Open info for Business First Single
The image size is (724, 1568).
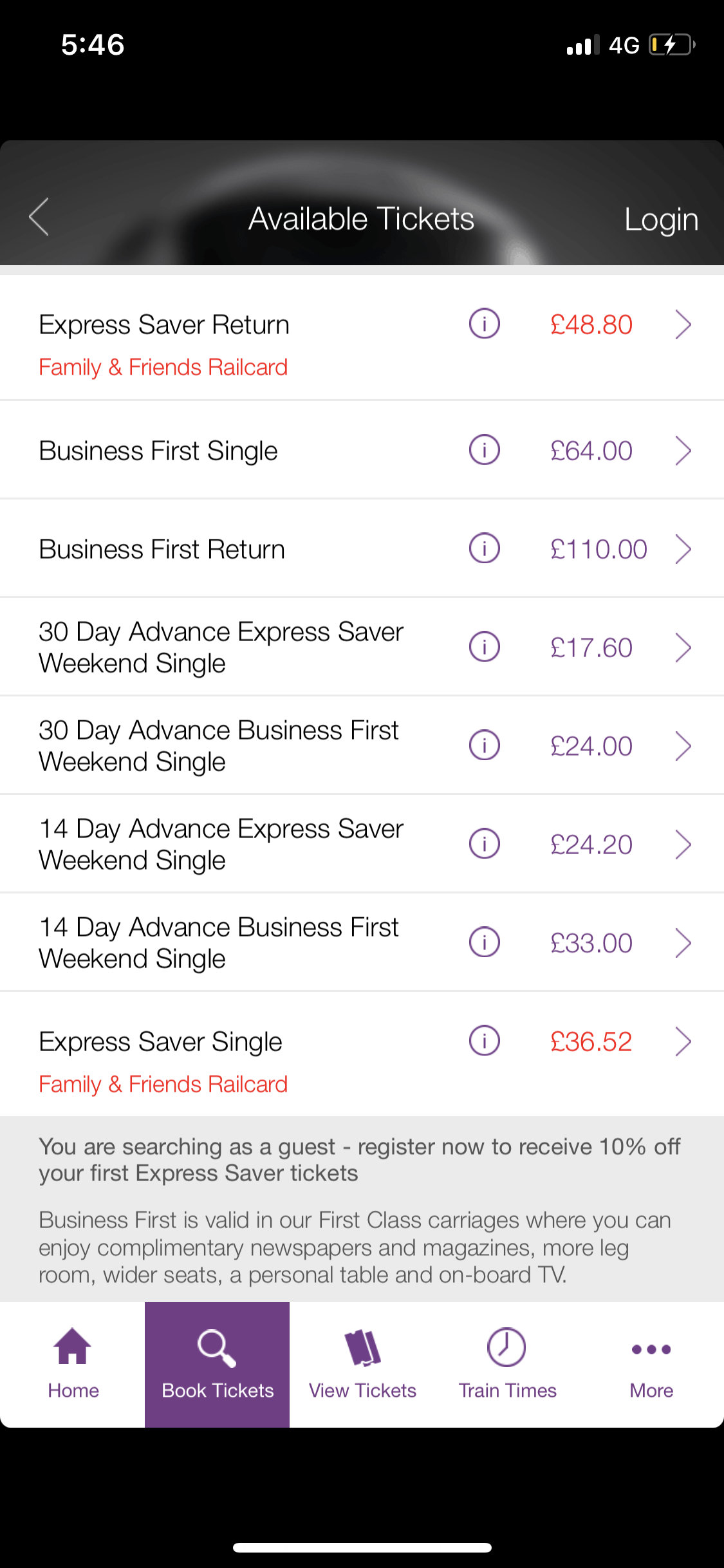click(x=484, y=450)
